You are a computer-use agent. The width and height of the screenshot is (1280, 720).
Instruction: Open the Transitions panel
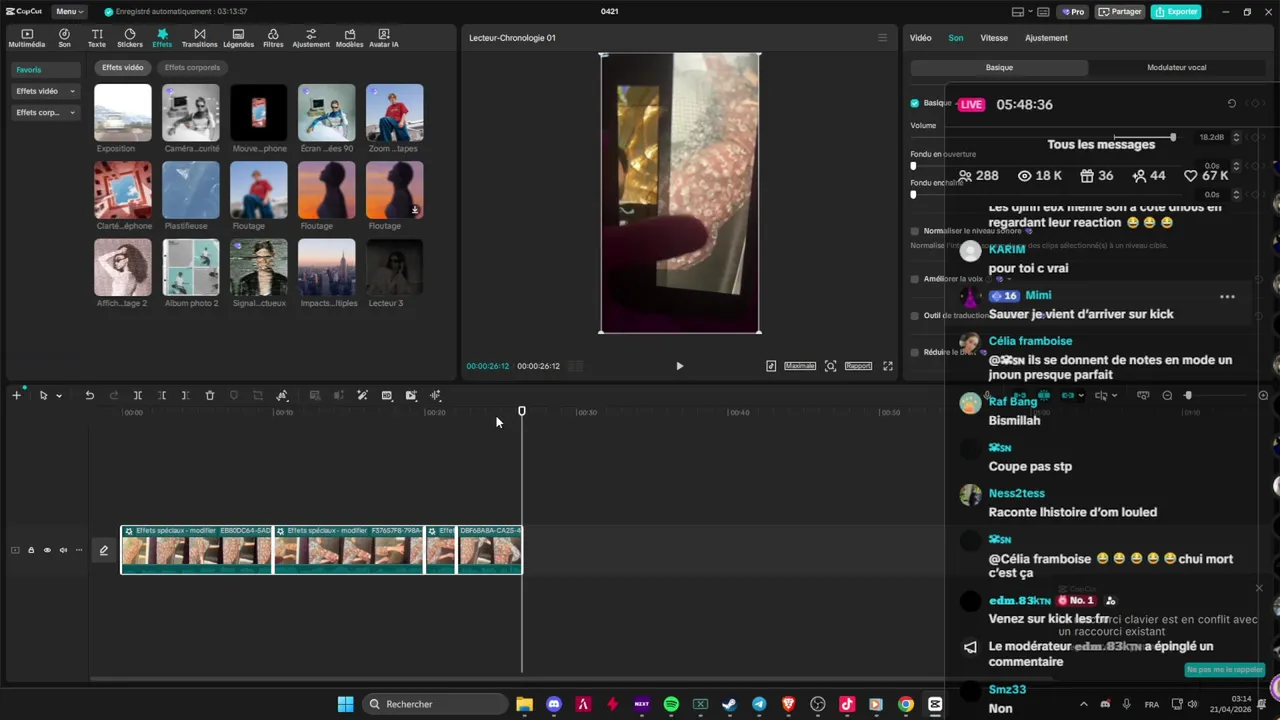(x=199, y=38)
